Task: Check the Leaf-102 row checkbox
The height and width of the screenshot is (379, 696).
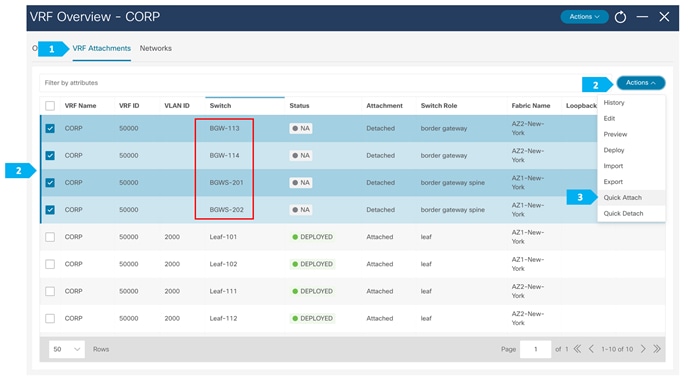Action: tap(50, 264)
